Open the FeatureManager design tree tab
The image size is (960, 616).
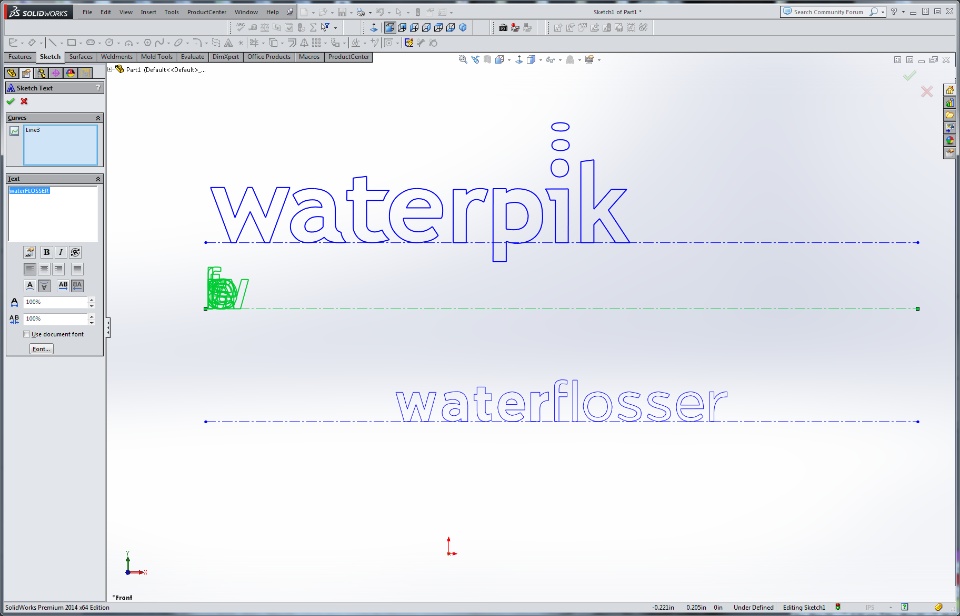pyautogui.click(x=11, y=73)
